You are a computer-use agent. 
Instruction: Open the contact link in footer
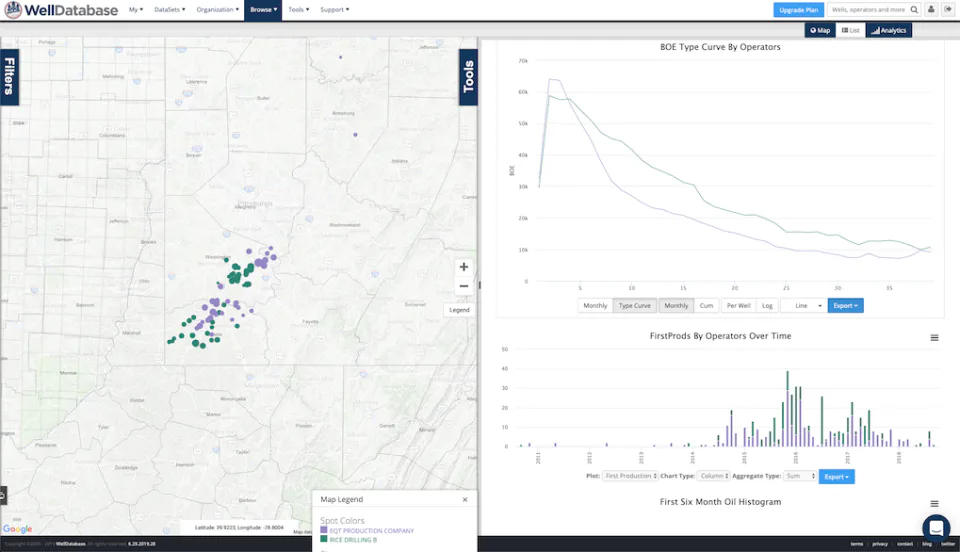pyautogui.click(x=905, y=544)
